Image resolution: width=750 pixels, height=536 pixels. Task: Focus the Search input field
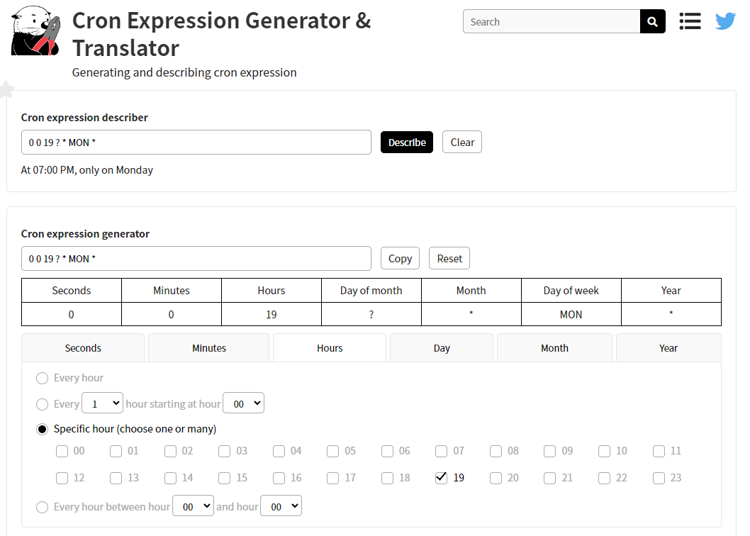click(551, 22)
